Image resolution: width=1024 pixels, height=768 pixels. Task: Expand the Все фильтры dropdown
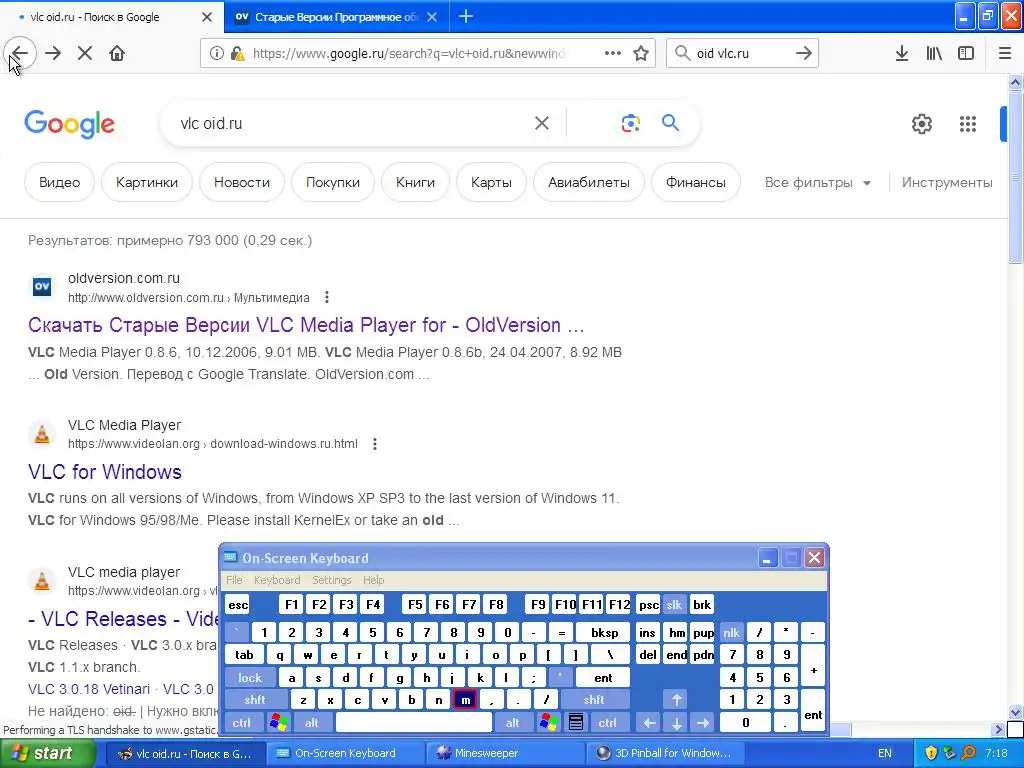click(818, 183)
